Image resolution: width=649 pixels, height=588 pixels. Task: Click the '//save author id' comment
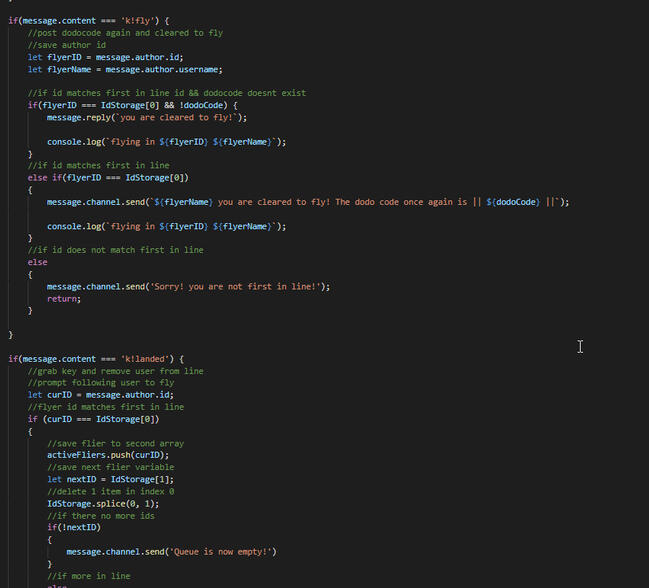tap(65, 45)
